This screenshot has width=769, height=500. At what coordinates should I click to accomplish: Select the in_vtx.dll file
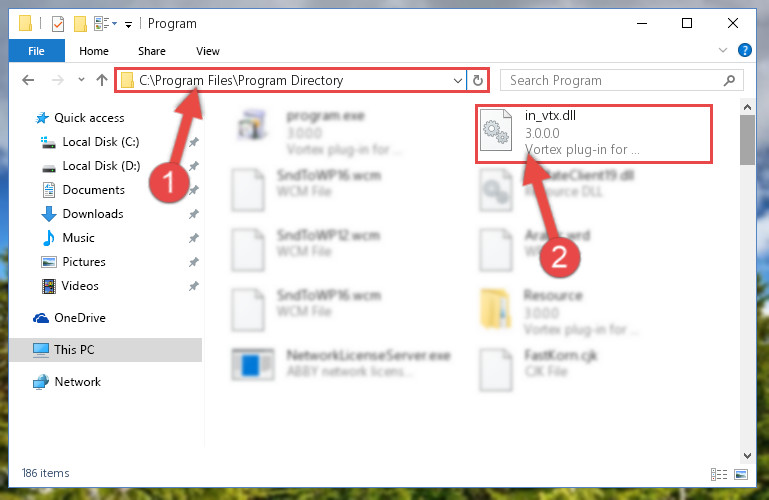tap(594, 133)
